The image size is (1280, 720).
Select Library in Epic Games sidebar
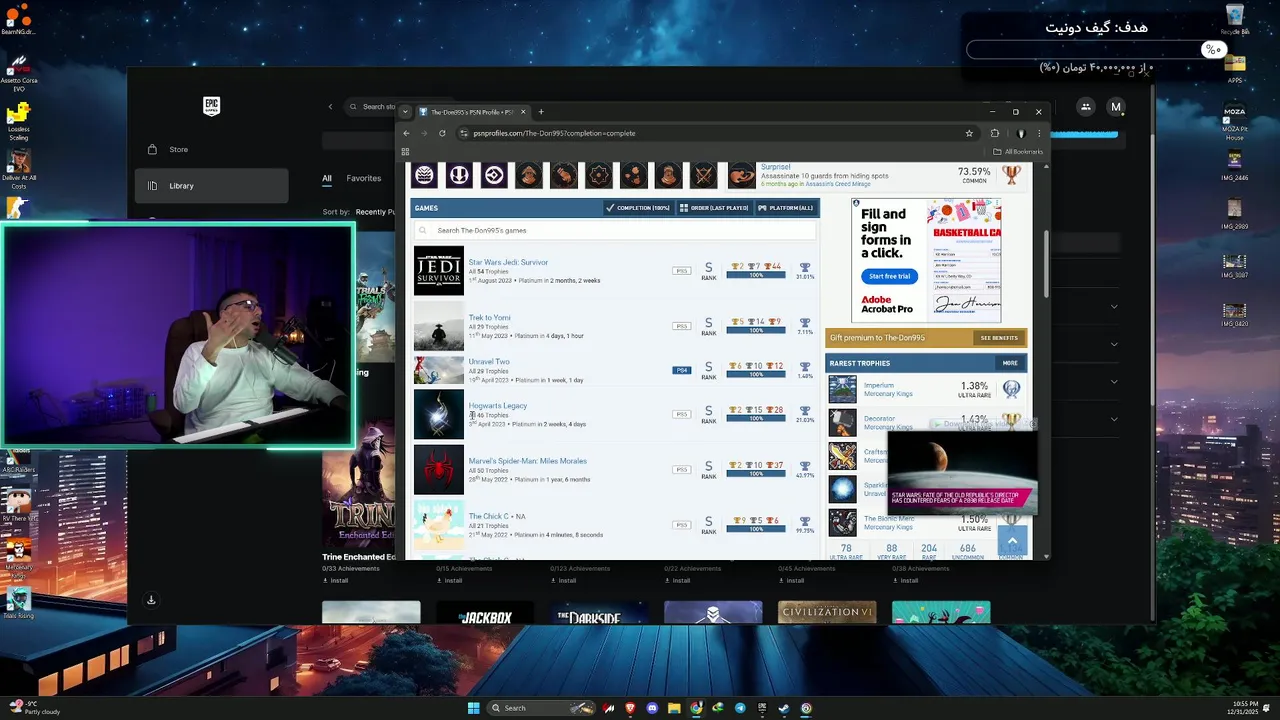pos(211,185)
